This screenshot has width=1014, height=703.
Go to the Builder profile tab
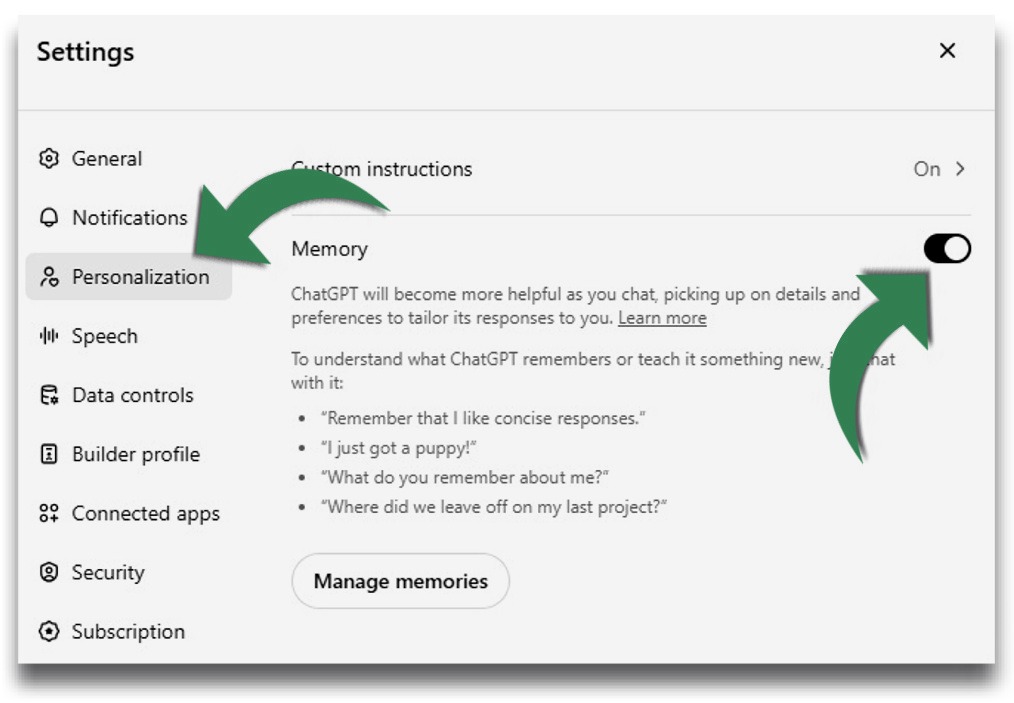pyautogui.click(x=135, y=454)
